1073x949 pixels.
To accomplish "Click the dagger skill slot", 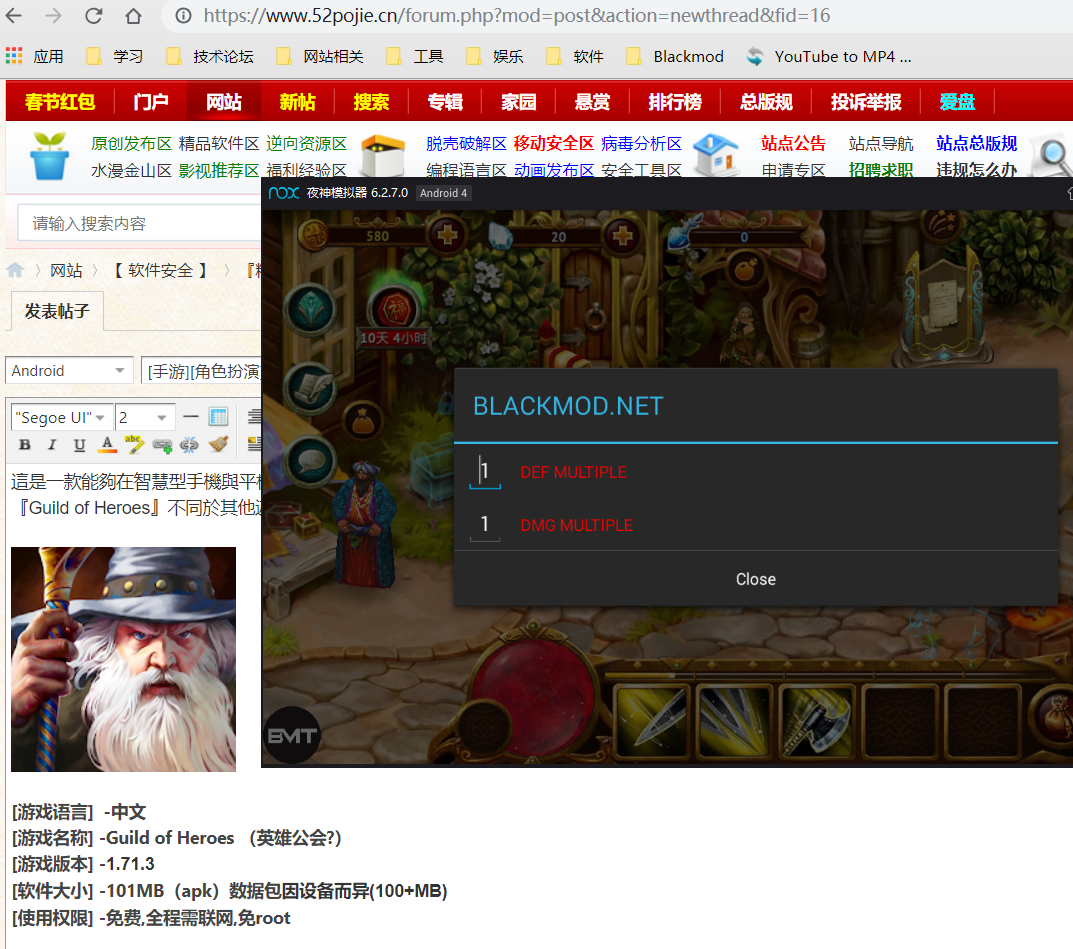I will coord(651,721).
